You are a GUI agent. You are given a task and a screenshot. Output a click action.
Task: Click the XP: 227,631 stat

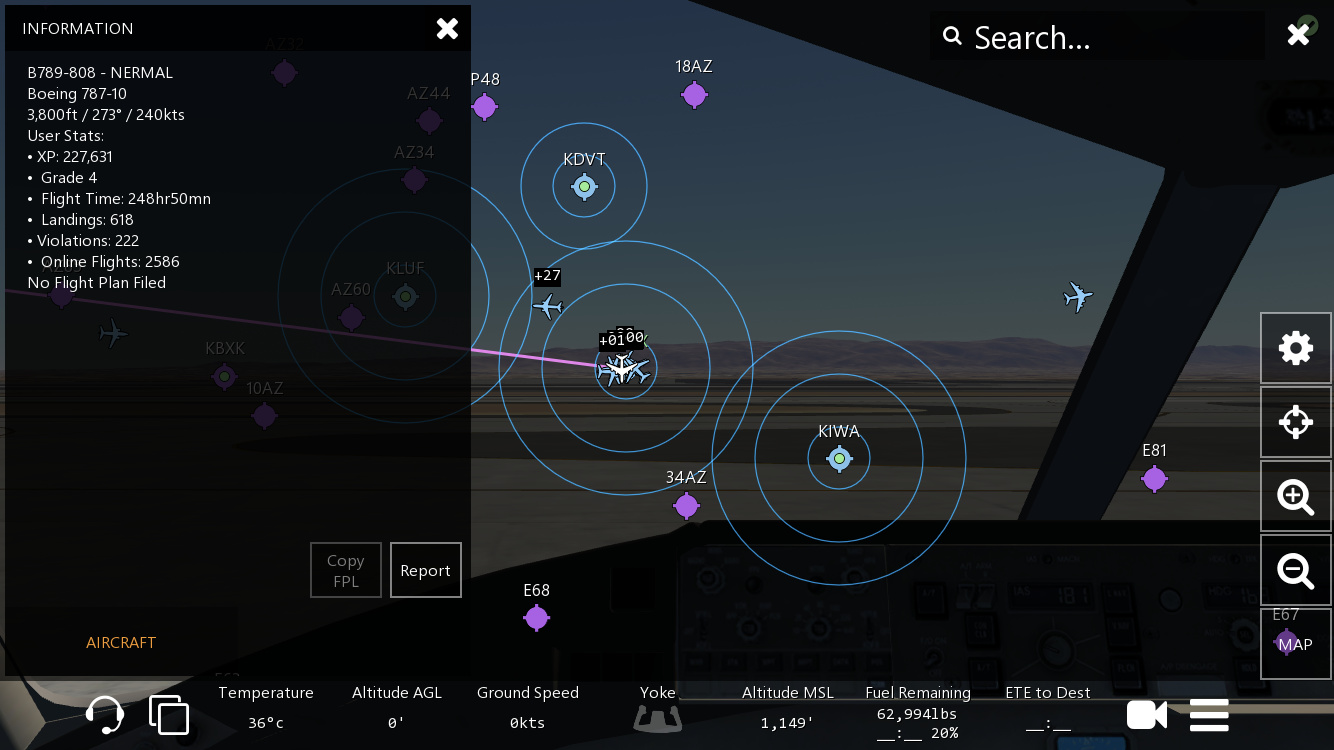coord(70,157)
